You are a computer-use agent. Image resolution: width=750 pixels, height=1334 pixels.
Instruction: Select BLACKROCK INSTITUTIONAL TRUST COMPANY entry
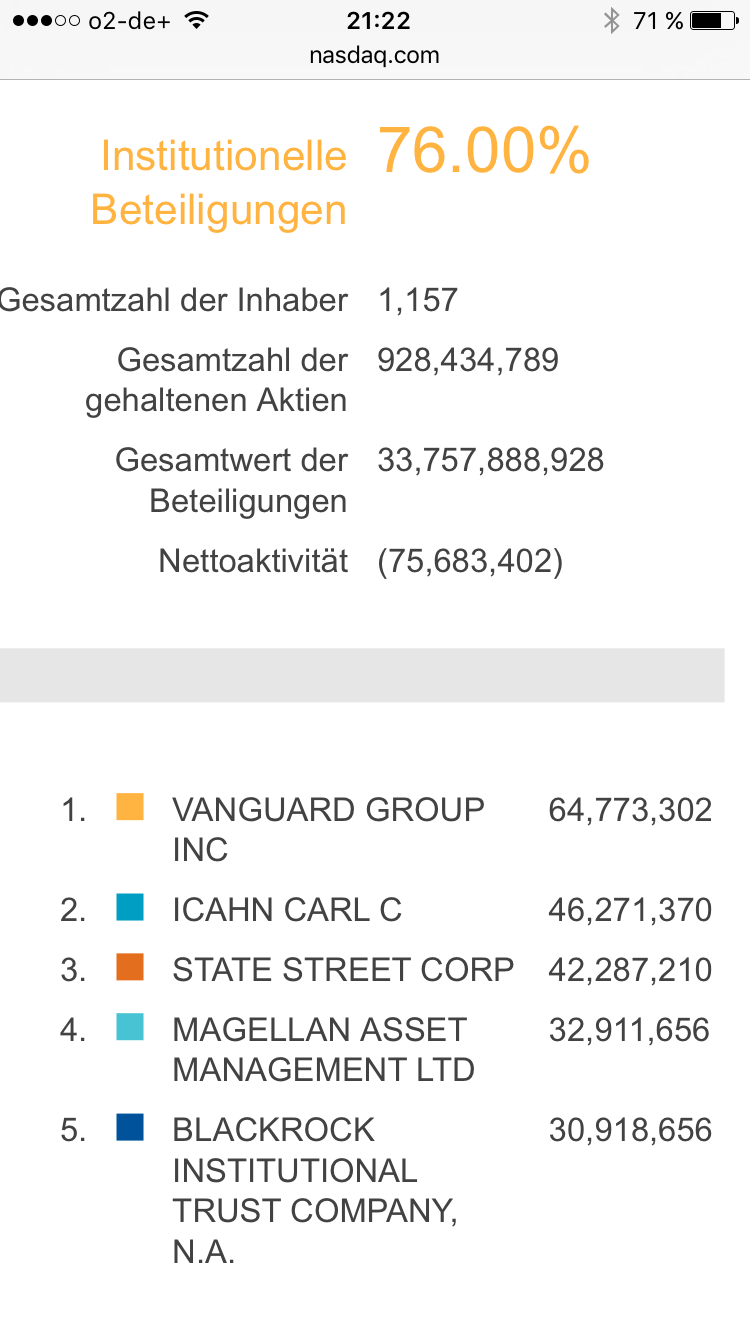(315, 1189)
